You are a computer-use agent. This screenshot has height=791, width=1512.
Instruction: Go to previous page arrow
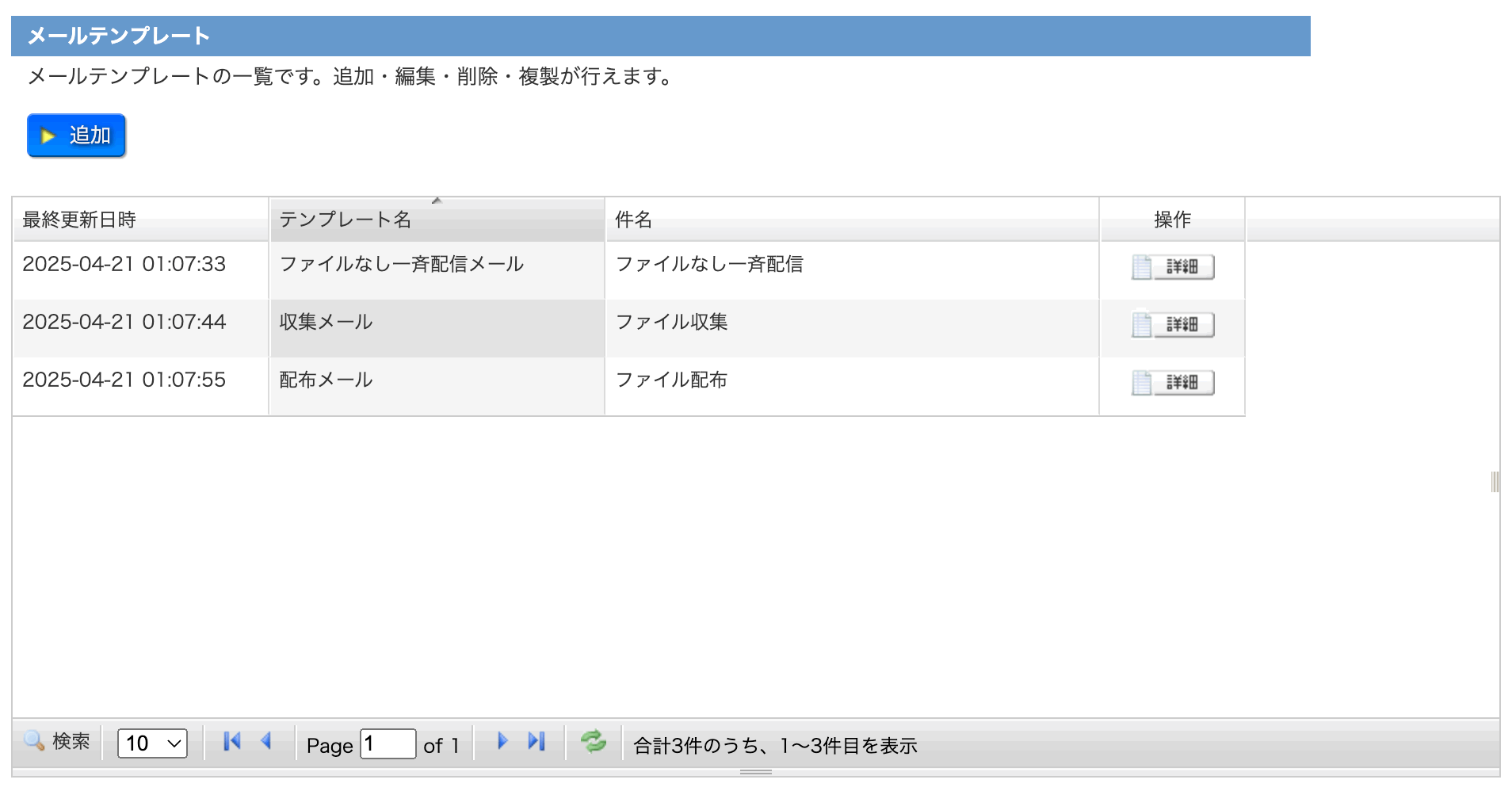(x=266, y=742)
